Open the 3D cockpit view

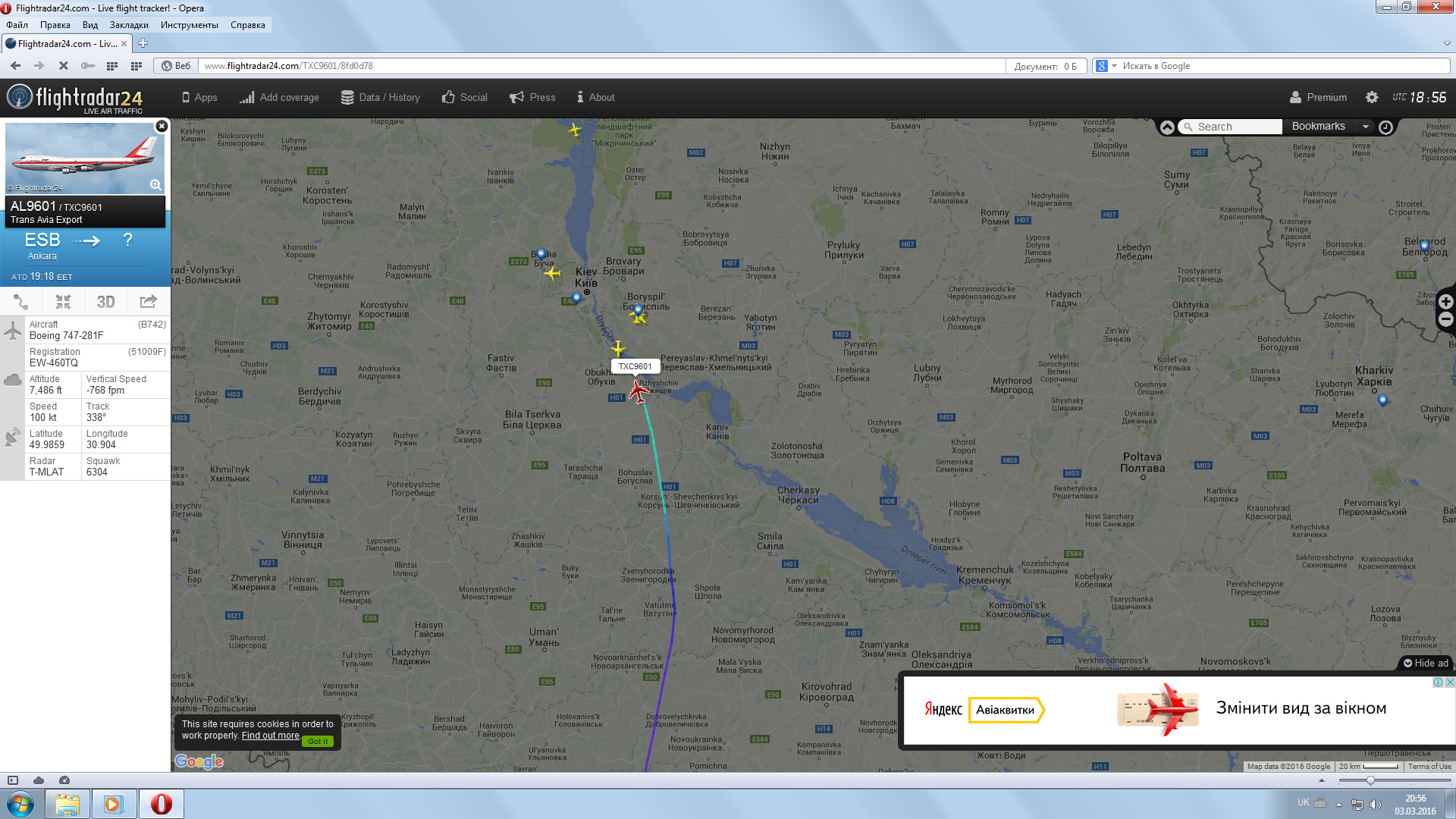tap(105, 302)
